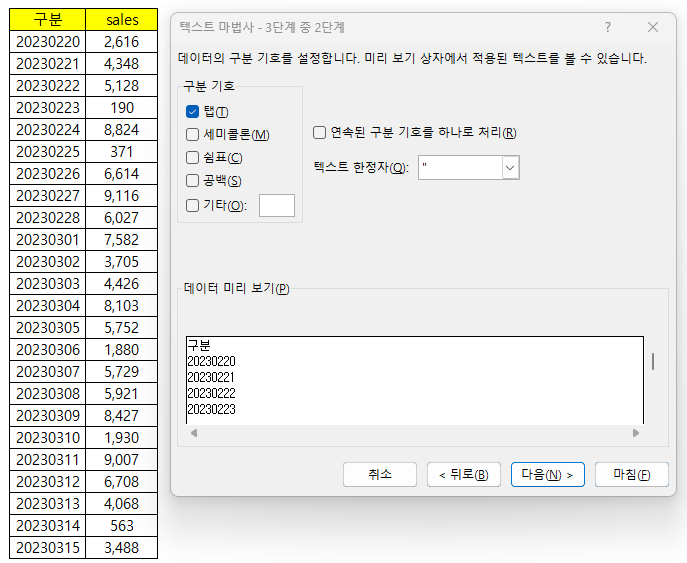Click the yellow sales header cell

[x=122, y=20]
